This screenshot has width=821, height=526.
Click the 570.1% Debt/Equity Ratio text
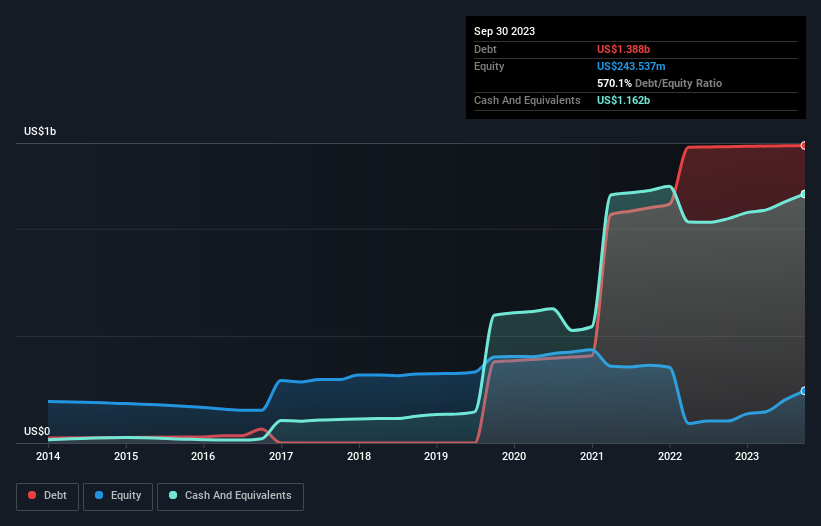(660, 83)
